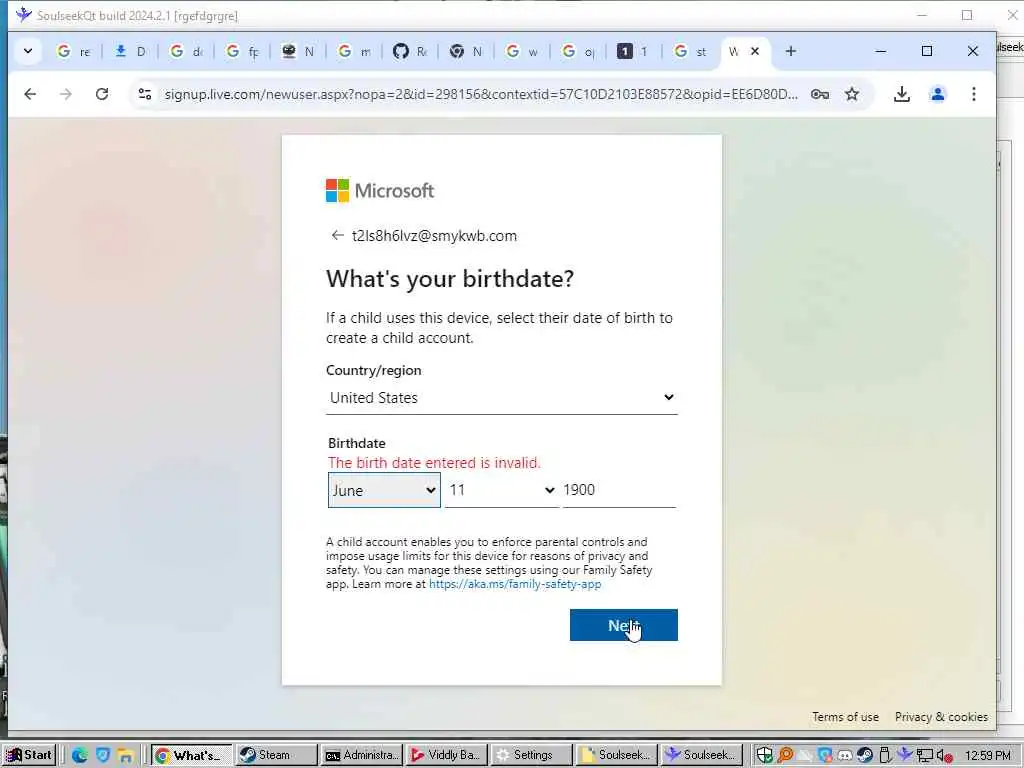Click Windows Security tray icon
The image size is (1024, 768).
tap(764, 756)
